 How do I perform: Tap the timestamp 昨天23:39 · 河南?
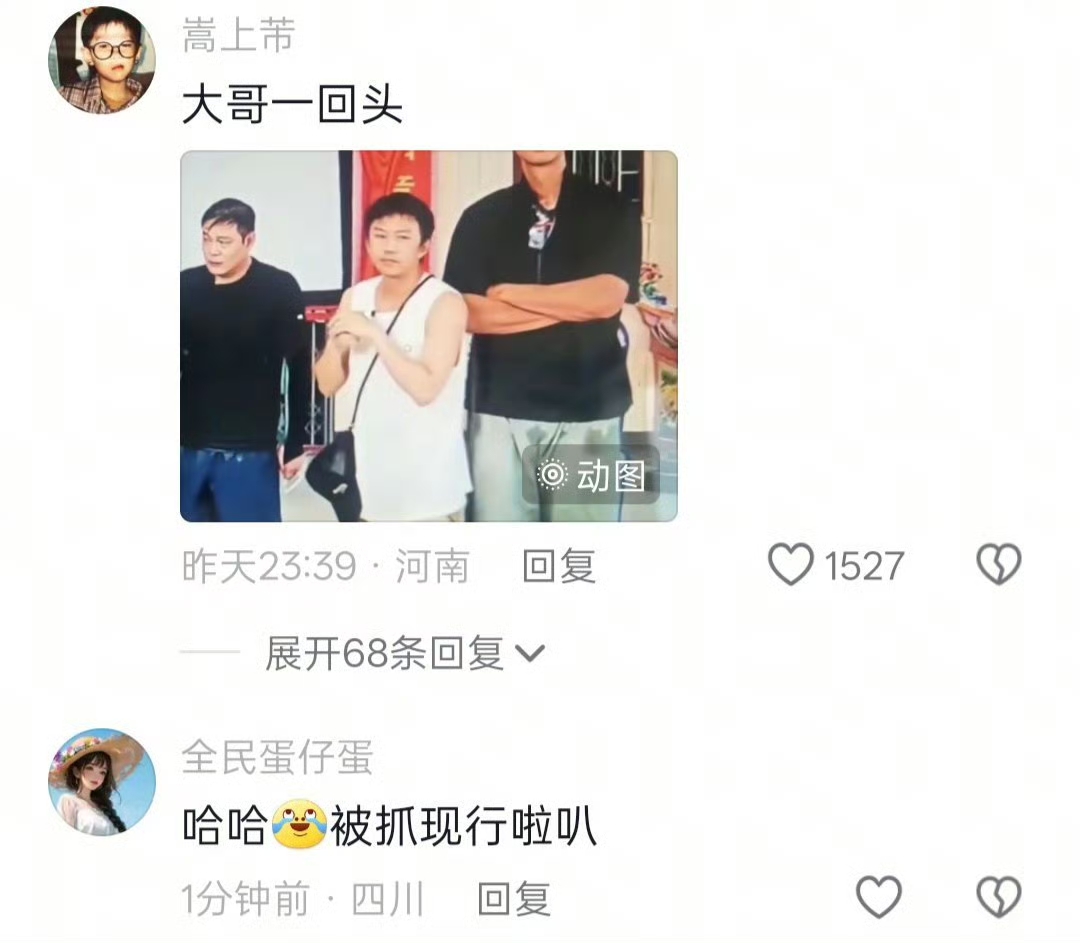click(326, 566)
